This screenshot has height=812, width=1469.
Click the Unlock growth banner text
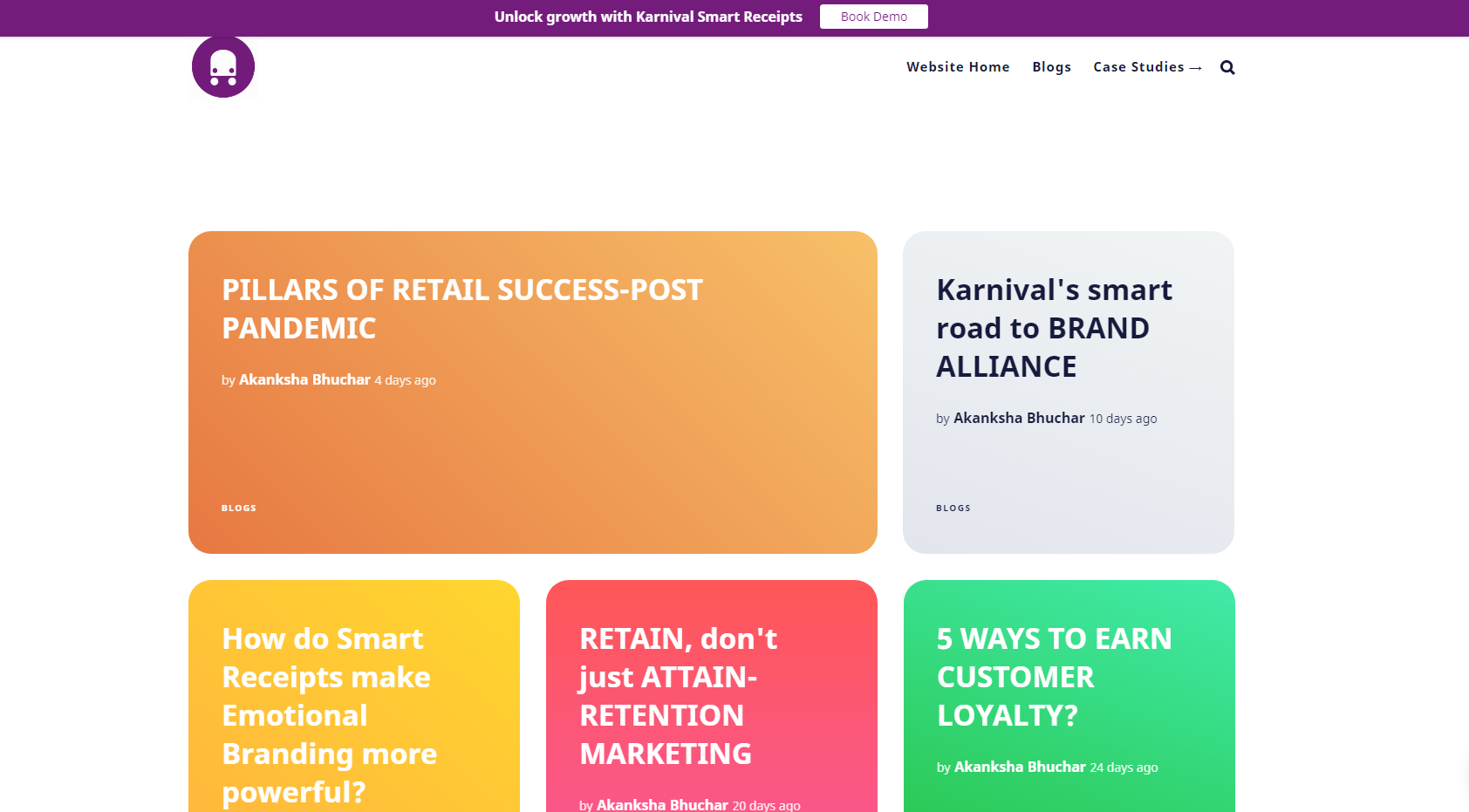[648, 17]
